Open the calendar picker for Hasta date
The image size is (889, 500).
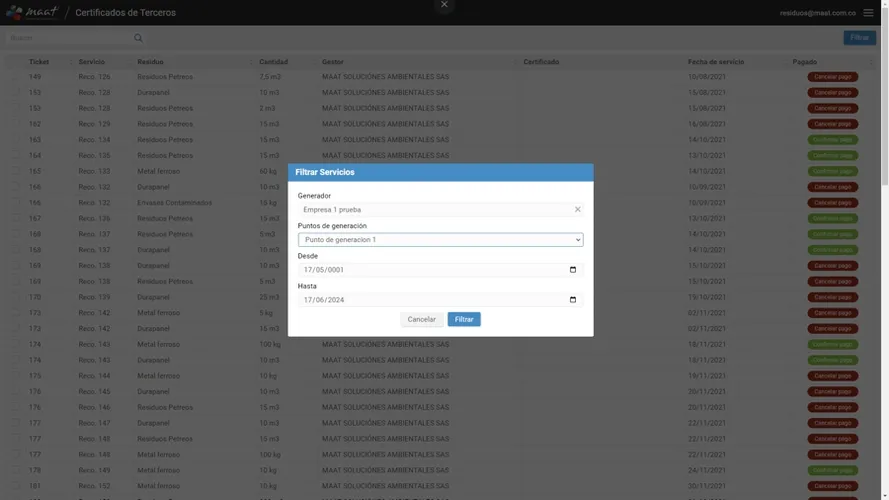coord(572,300)
